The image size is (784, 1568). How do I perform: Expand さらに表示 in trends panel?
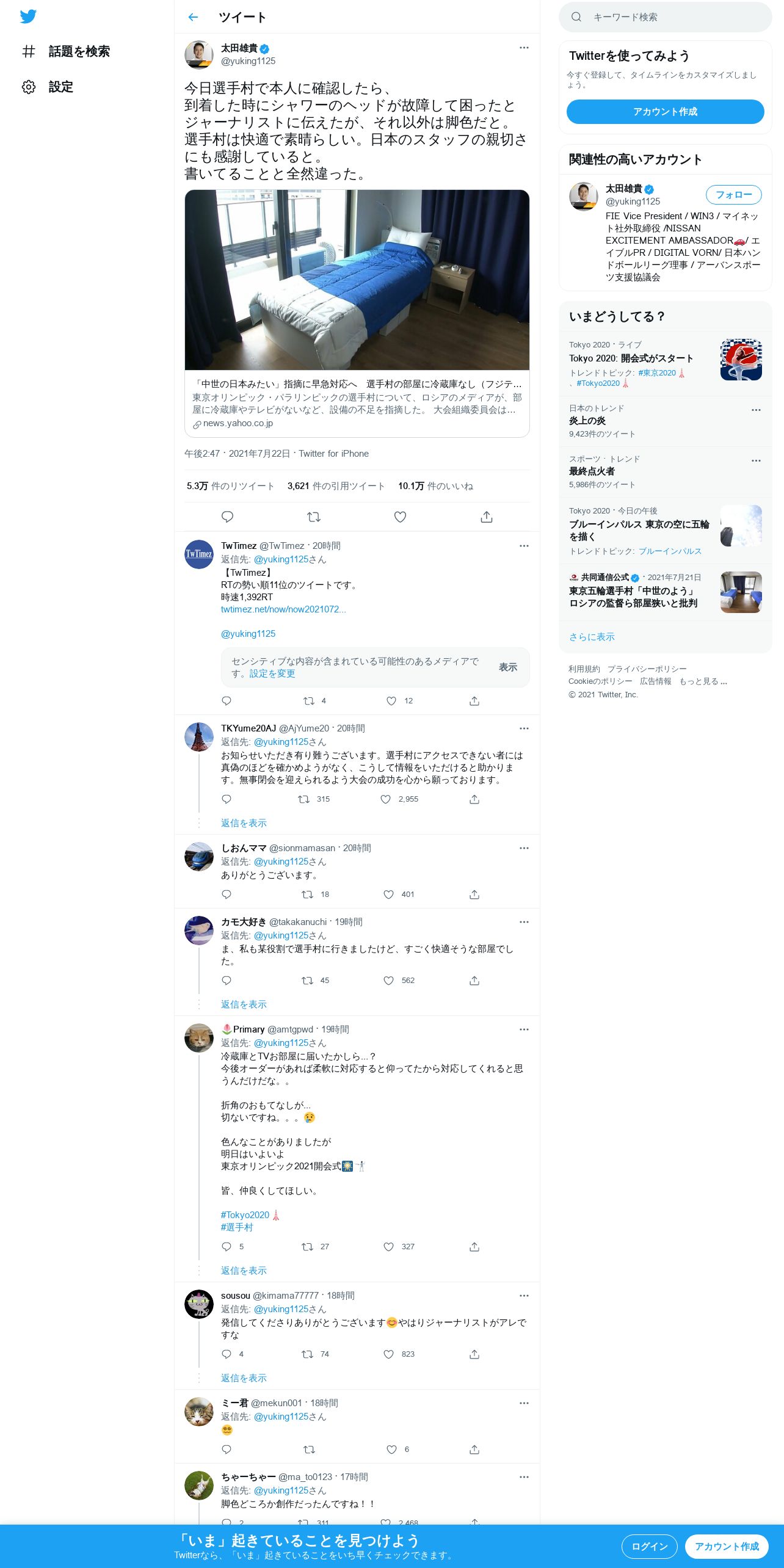(592, 636)
